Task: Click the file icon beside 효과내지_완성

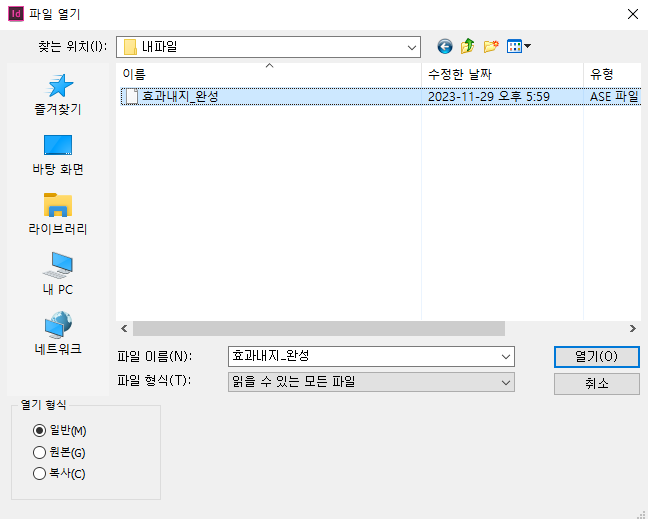Action: pos(132,97)
